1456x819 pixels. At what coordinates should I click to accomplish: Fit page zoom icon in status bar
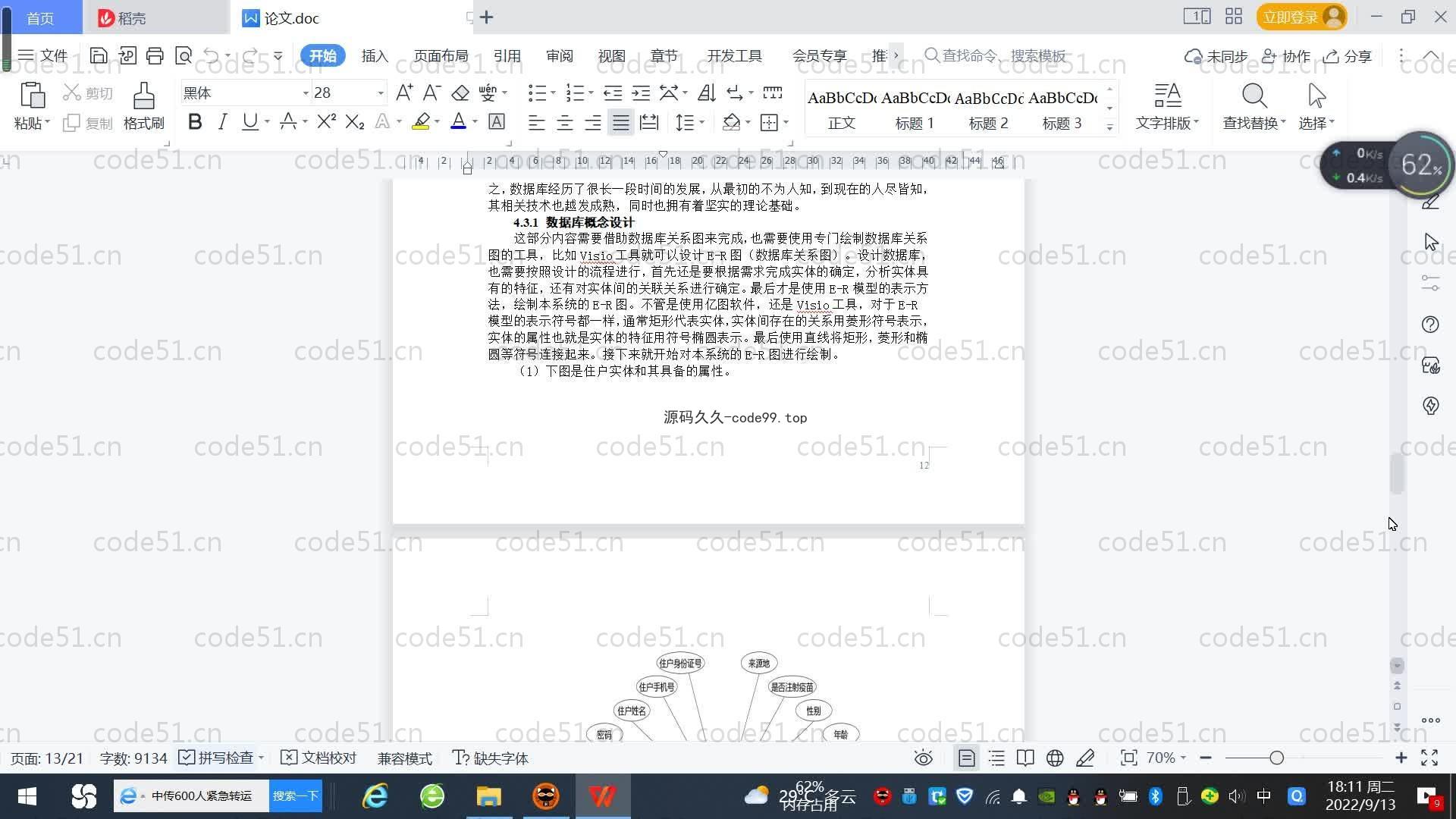coord(1128,758)
